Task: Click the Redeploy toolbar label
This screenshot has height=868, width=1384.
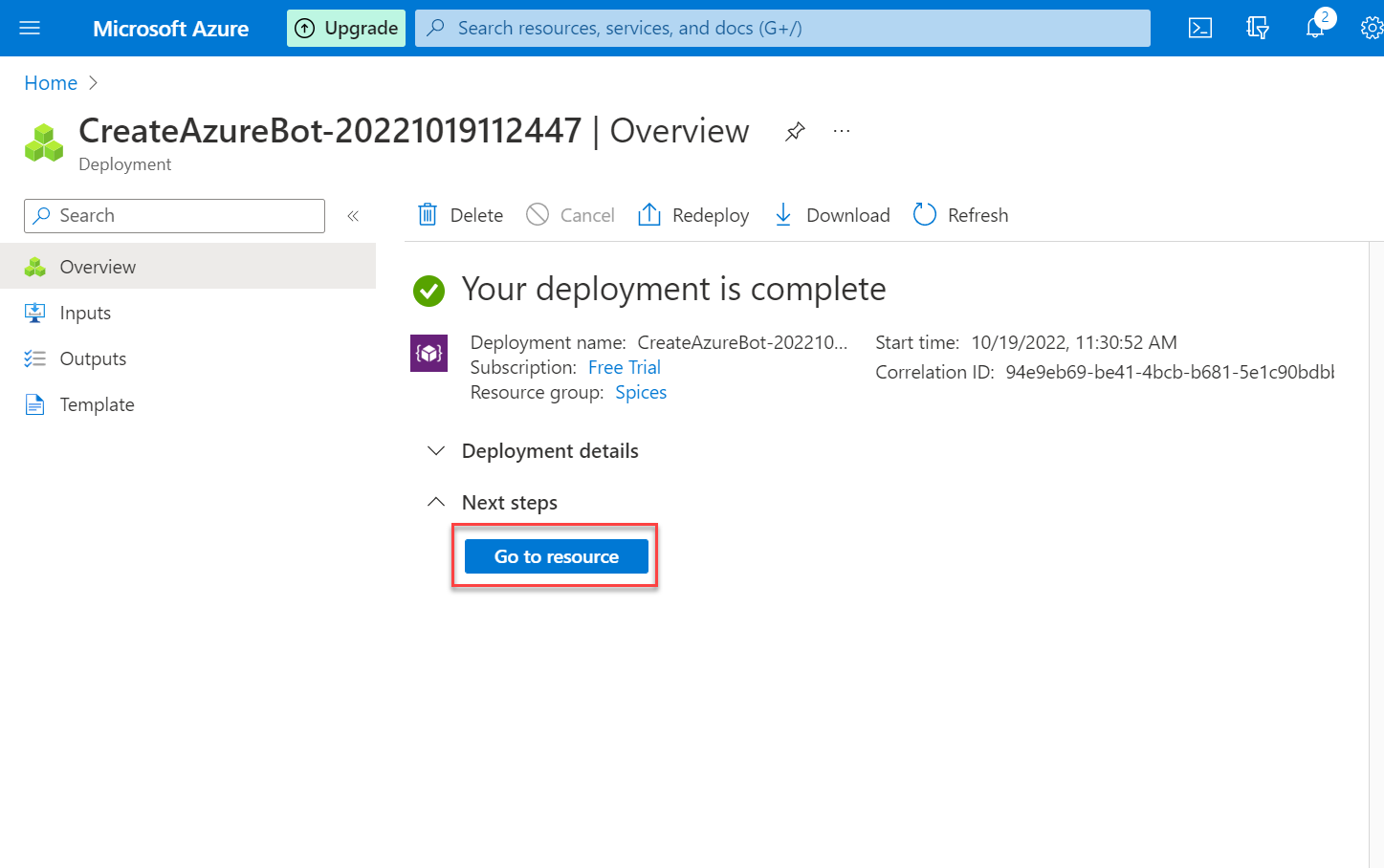Action: (x=711, y=215)
